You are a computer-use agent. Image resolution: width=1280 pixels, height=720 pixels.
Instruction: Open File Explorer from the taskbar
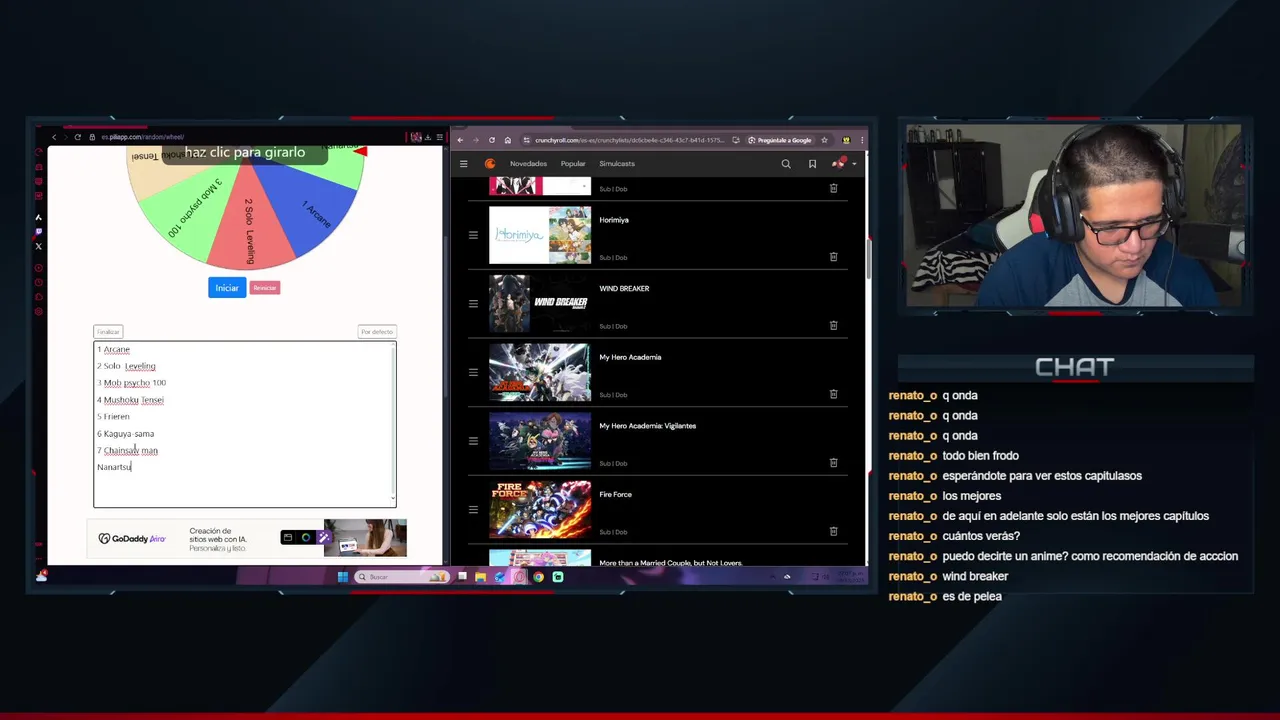pyautogui.click(x=481, y=577)
